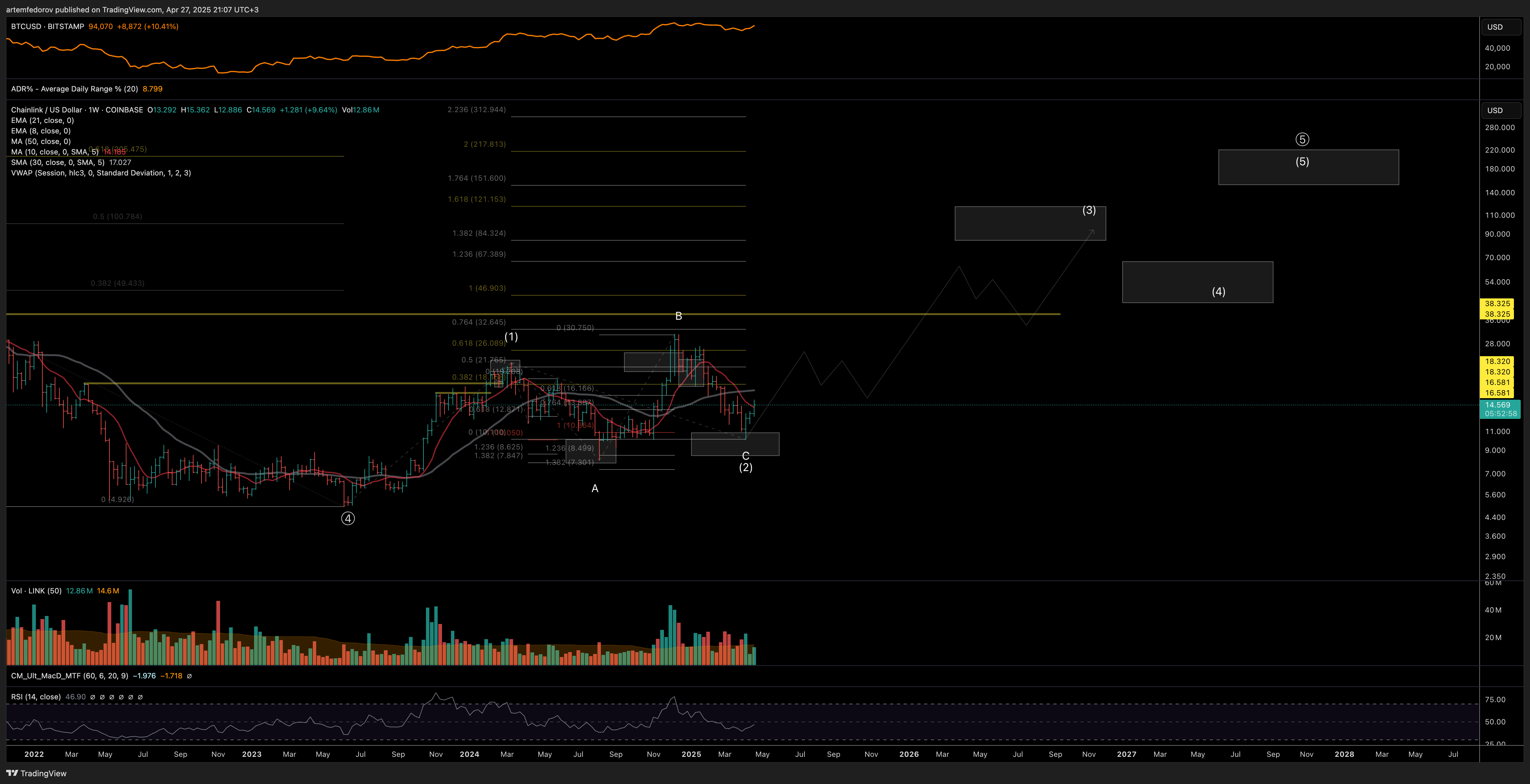Screen dimensions: 1530x784
Task: Click the 2028 label on time axis
Action: pyautogui.click(x=1344, y=754)
